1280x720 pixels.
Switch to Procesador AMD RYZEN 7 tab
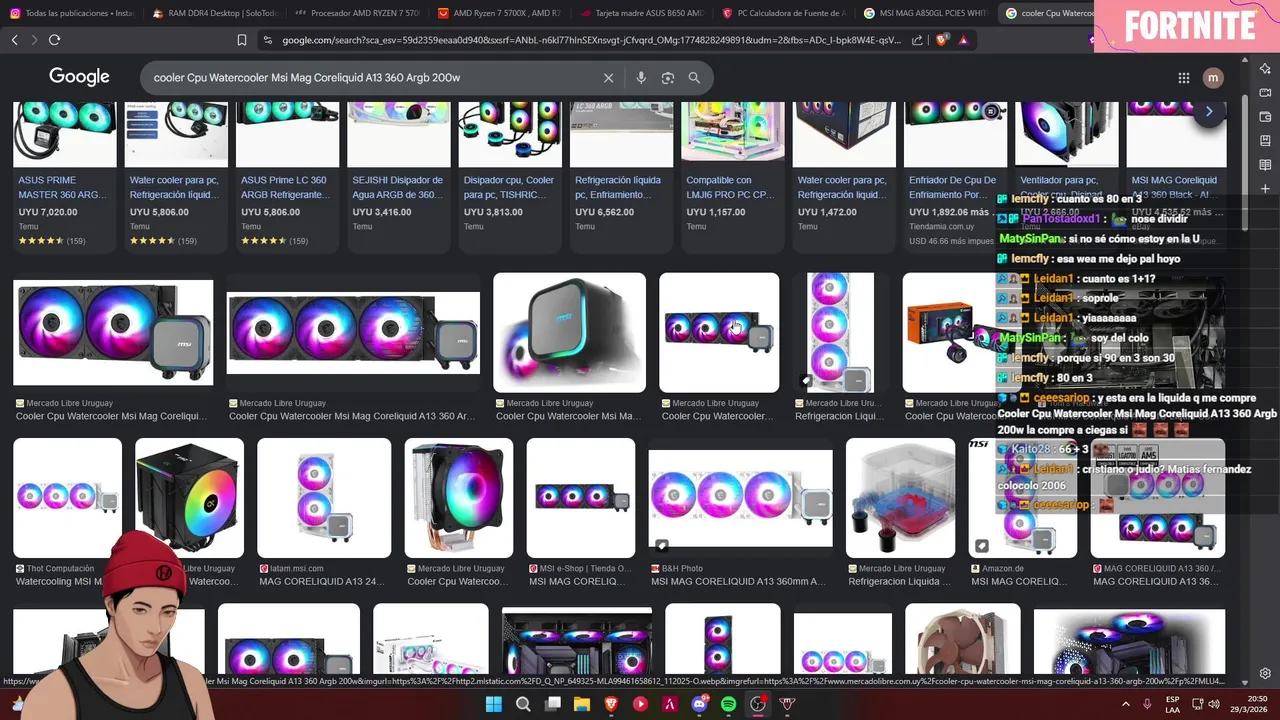[x=358, y=14]
